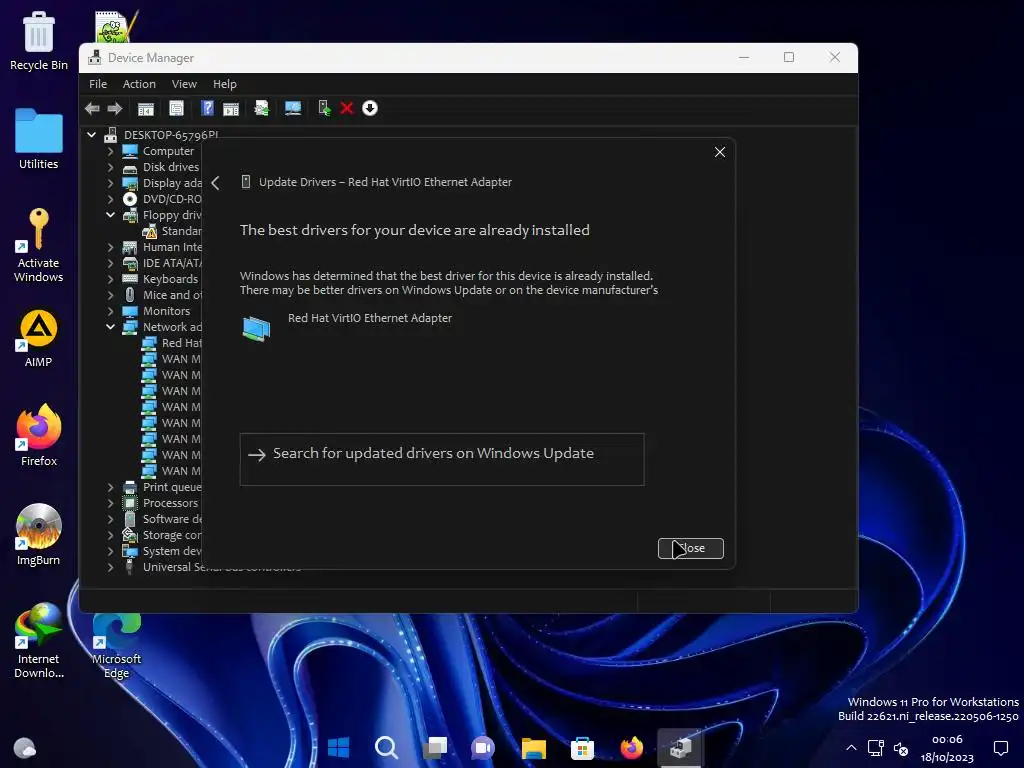Select the Software devices tree item
This screenshot has height=768, width=1024.
[x=172, y=519]
